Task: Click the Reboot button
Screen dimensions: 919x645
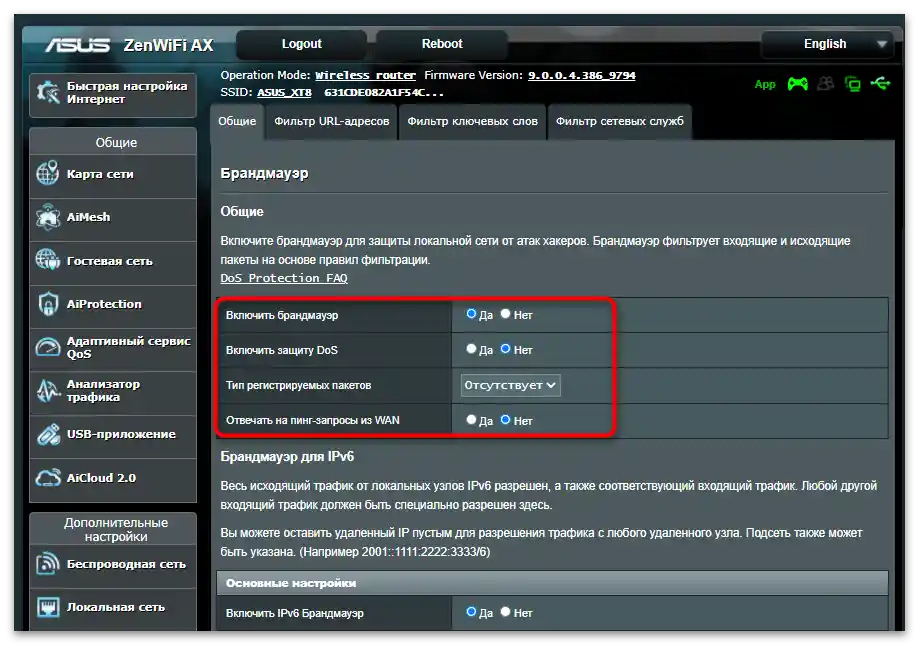Action: click(x=441, y=44)
